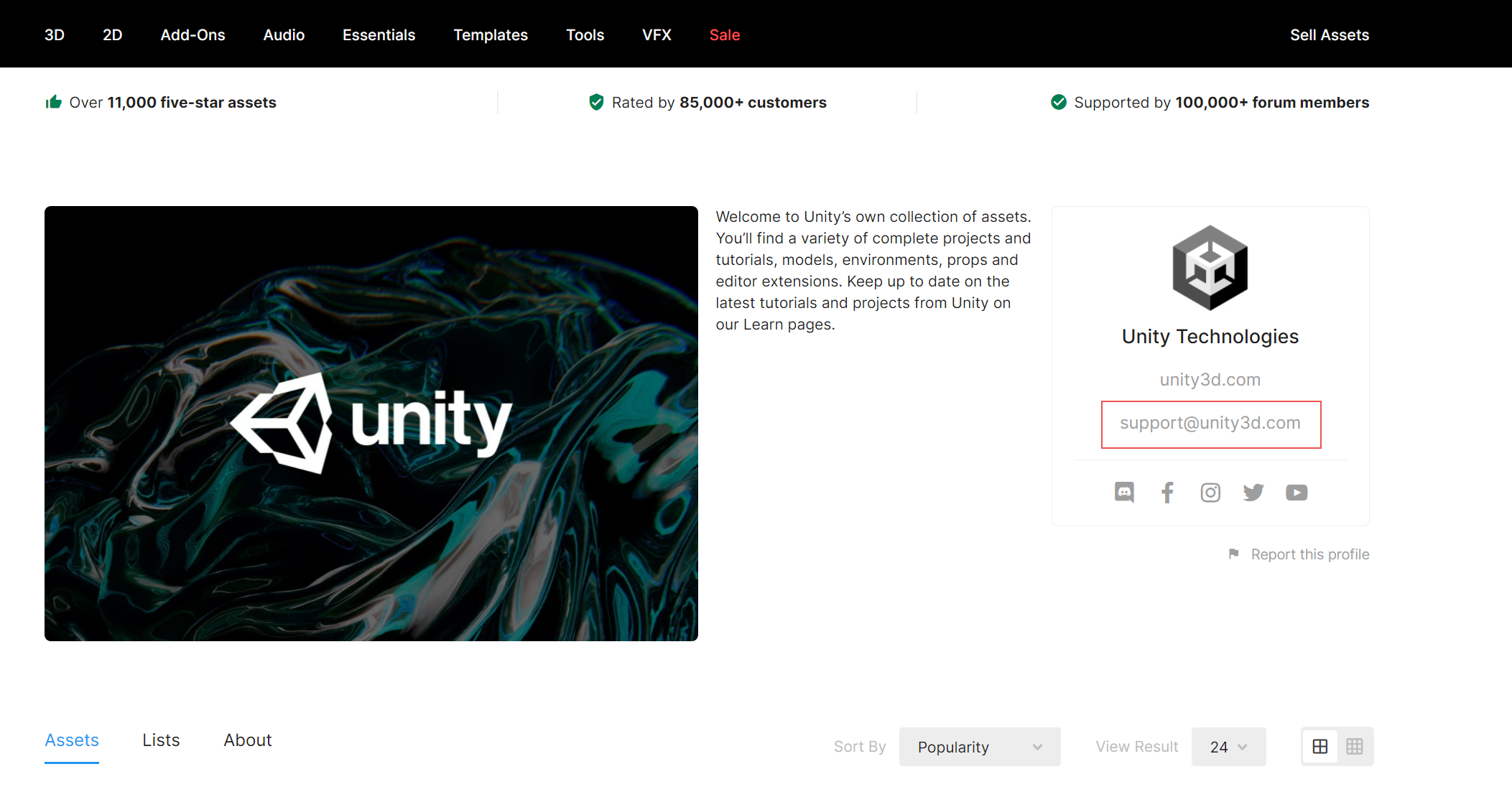Open the Audio category menu
The image size is (1512, 792).
[284, 34]
